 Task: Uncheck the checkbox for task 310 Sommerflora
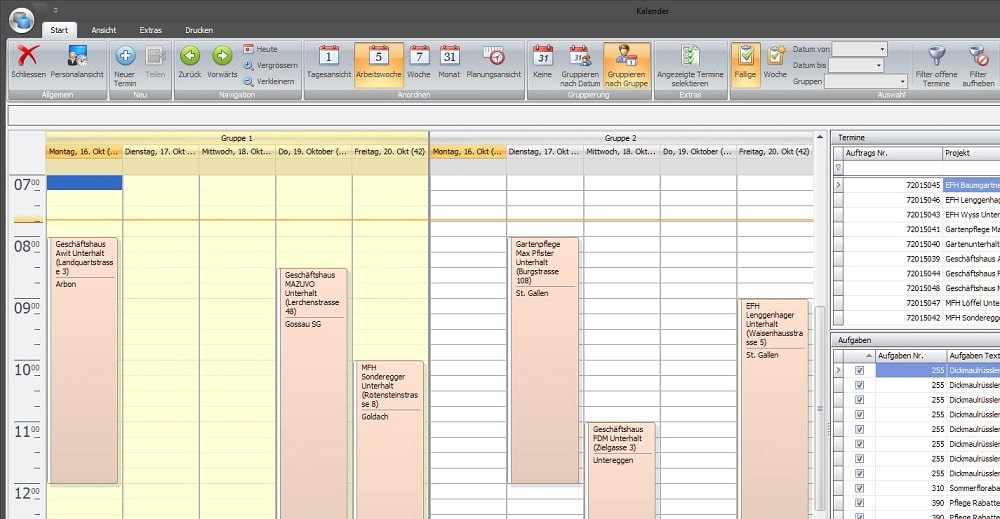point(859,488)
